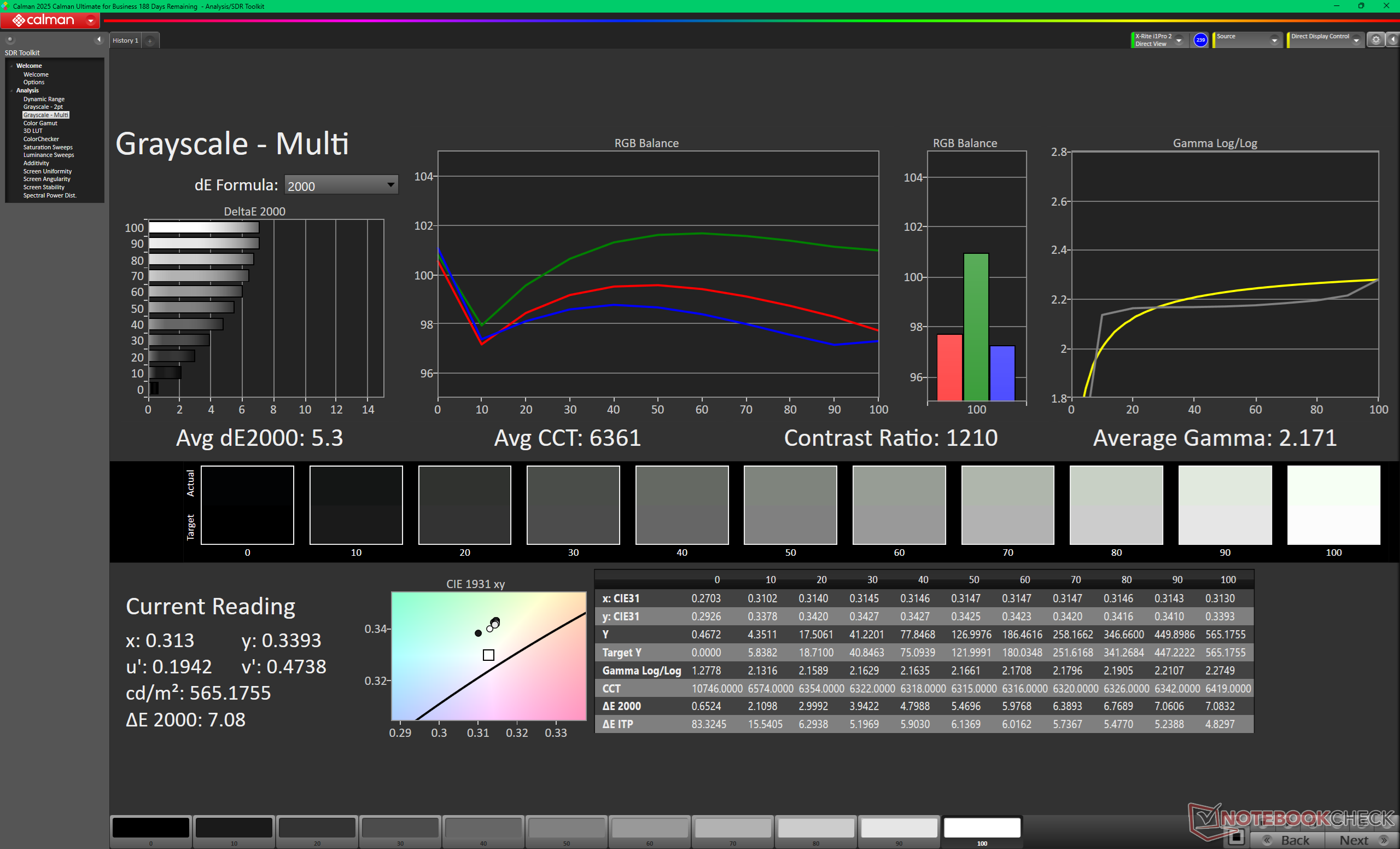Collapse the SDR Toolkit sidebar with arrow
Image resolution: width=1400 pixels, height=849 pixels.
point(99,39)
